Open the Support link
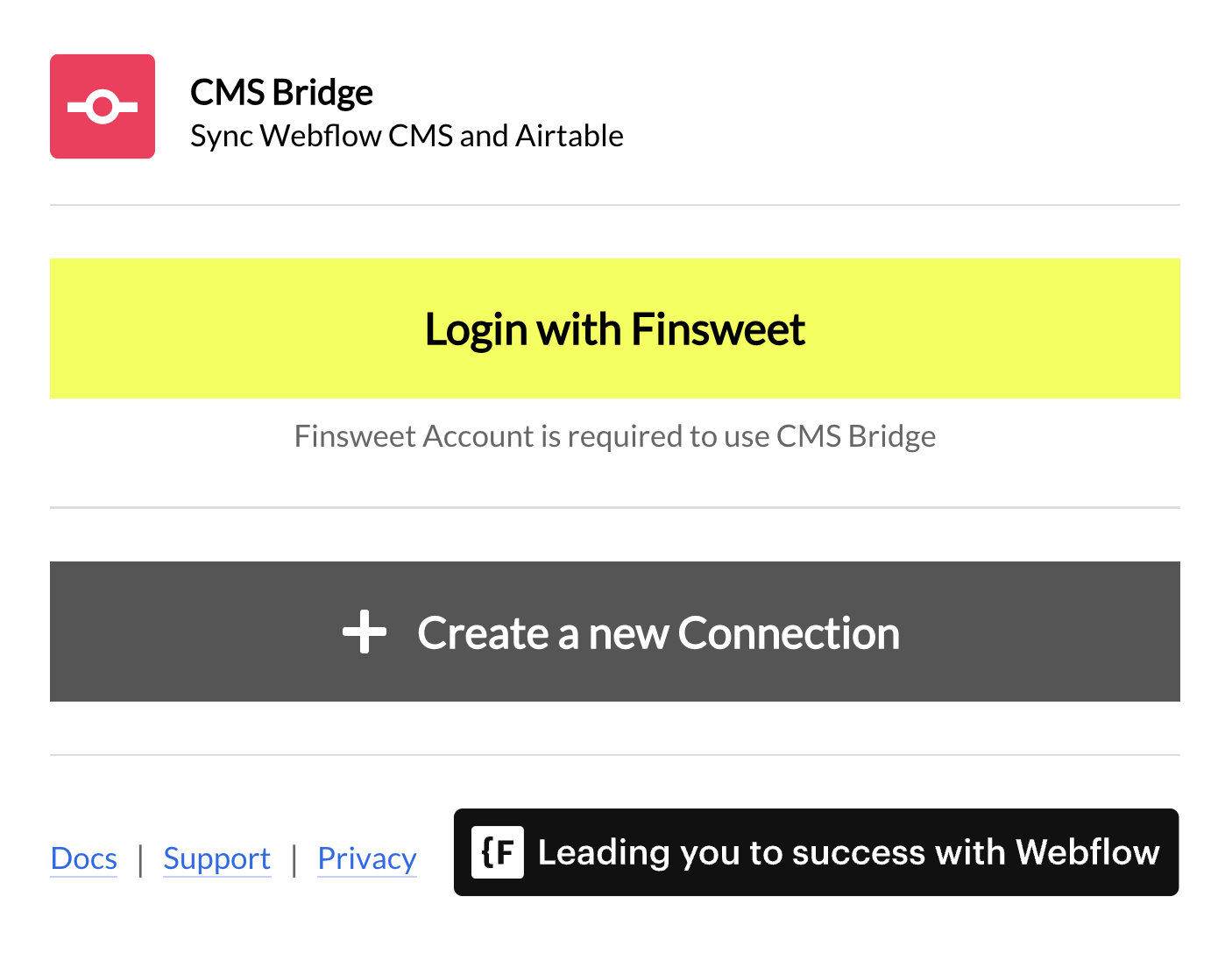1232x960 pixels. (217, 858)
